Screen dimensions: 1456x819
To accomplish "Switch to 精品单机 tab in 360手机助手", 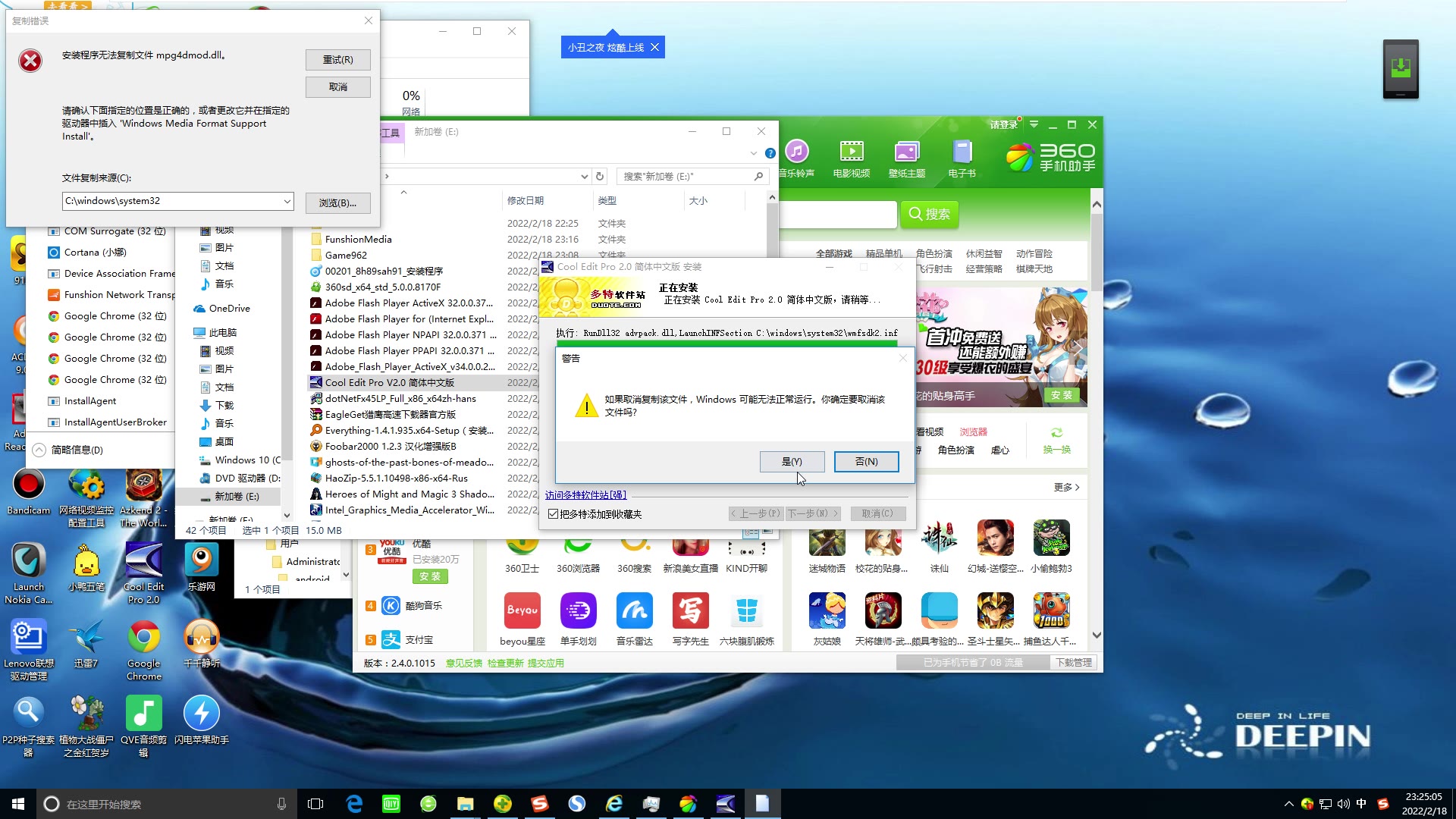I will point(882,253).
